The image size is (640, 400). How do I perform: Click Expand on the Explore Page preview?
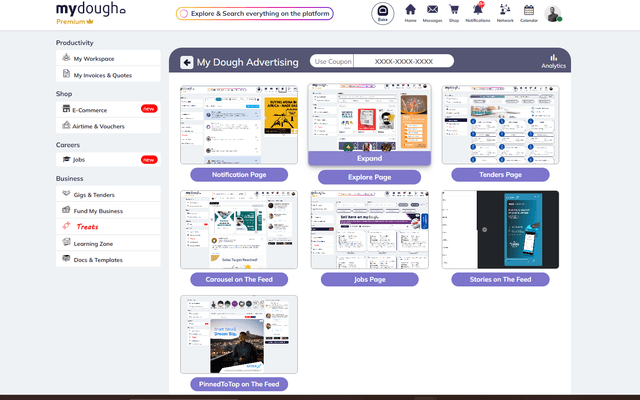tap(369, 158)
